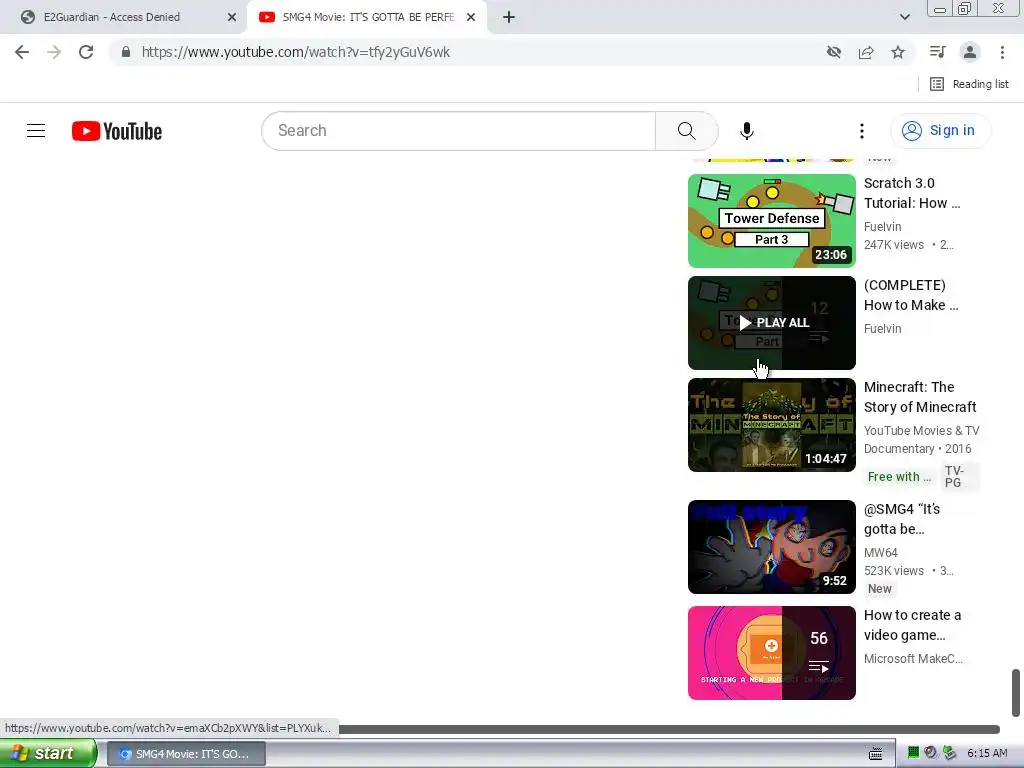Click the crossed-out eye icon in address bar
Screen dimensions: 1024x768
point(833,52)
